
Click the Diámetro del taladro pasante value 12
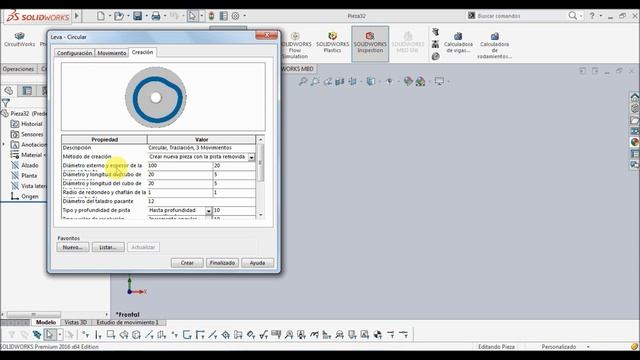pos(201,202)
